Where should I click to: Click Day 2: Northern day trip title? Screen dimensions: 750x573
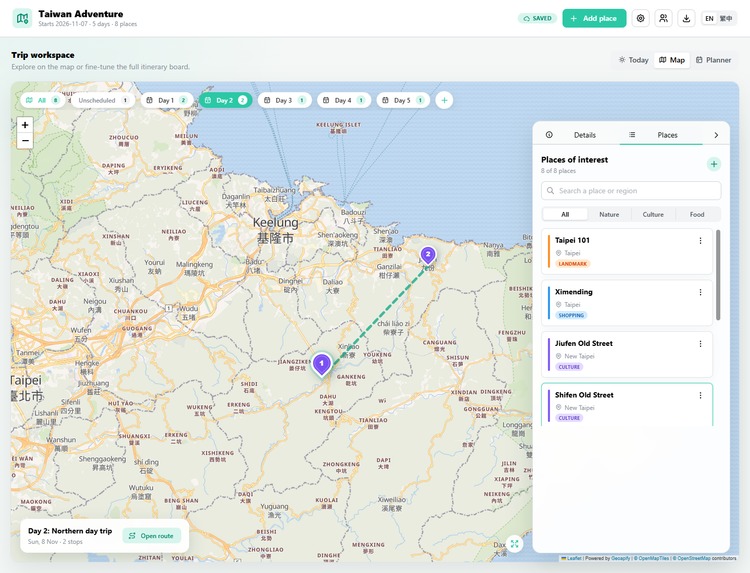tap(70, 531)
